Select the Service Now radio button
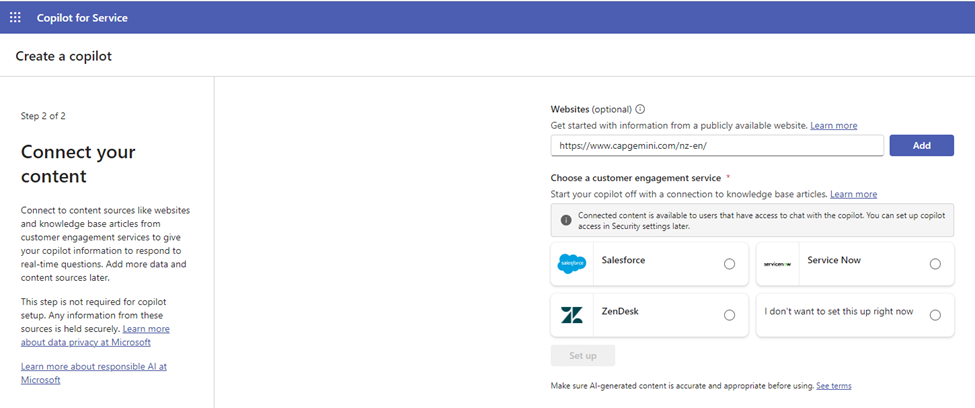 pyautogui.click(x=935, y=264)
